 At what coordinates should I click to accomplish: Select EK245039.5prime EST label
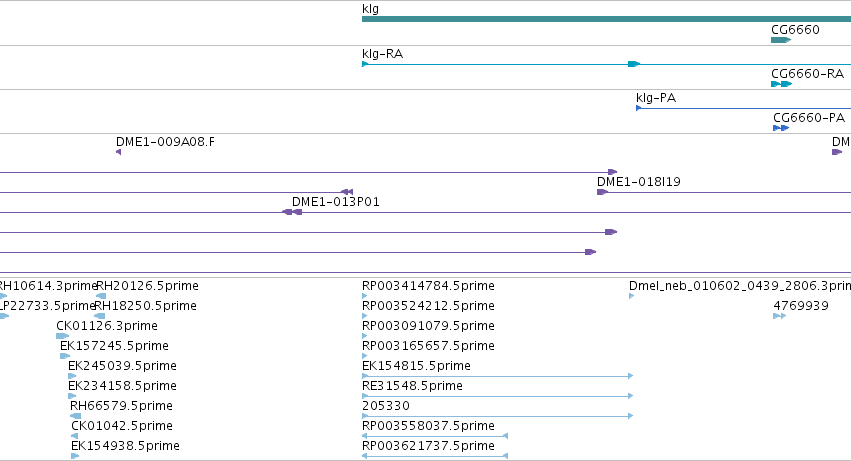pyautogui.click(x=122, y=366)
